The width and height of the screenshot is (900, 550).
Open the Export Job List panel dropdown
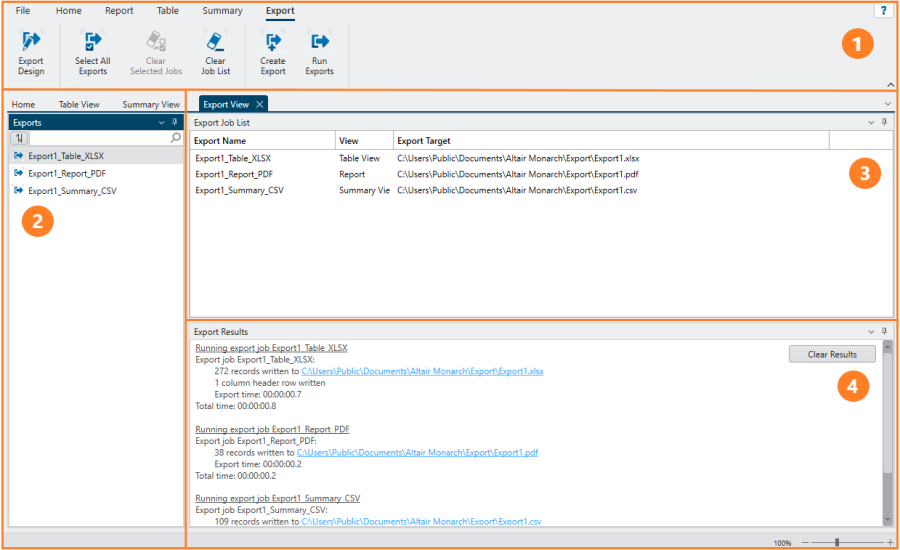[870, 122]
